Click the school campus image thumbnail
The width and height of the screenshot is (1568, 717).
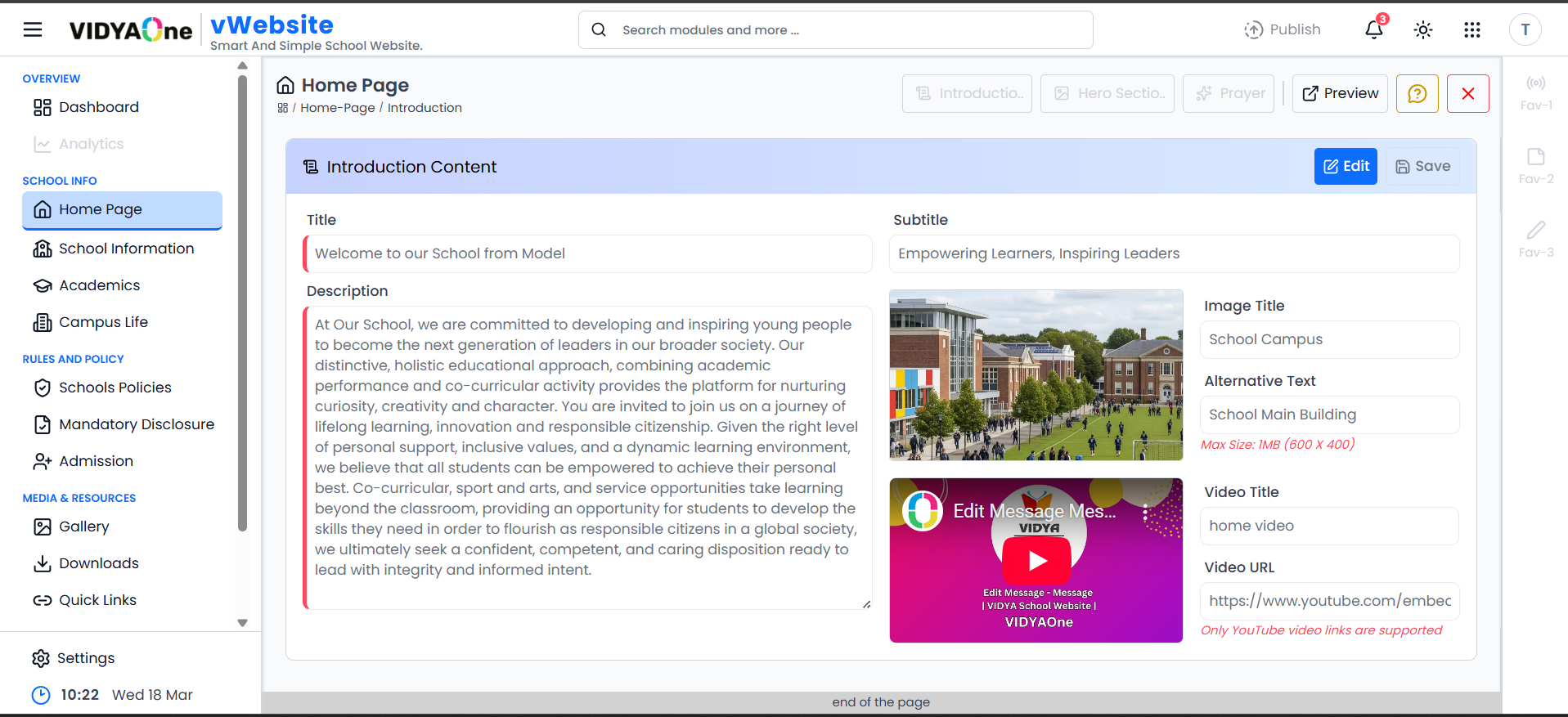(1036, 375)
